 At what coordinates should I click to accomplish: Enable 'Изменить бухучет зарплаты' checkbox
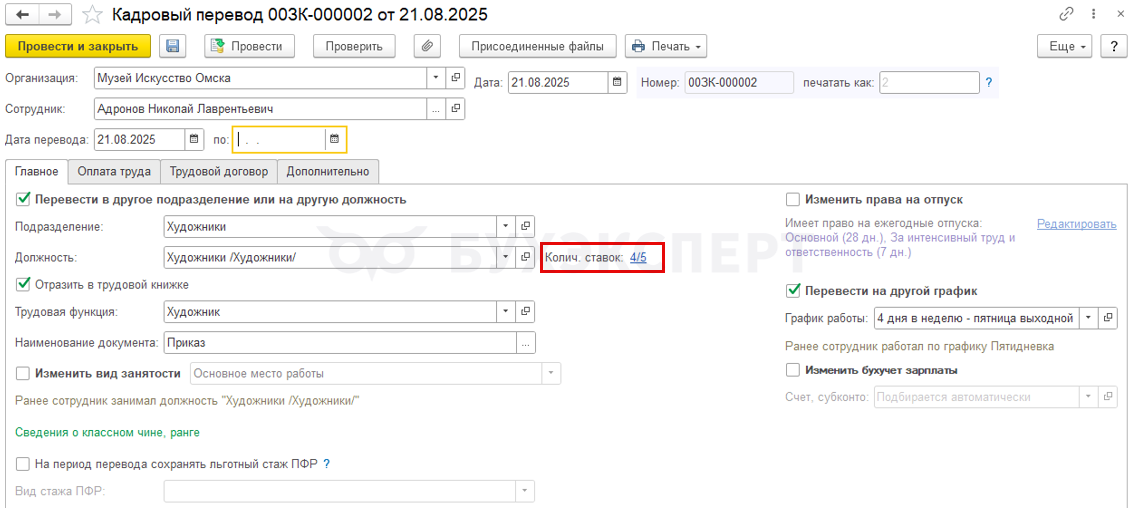(793, 370)
